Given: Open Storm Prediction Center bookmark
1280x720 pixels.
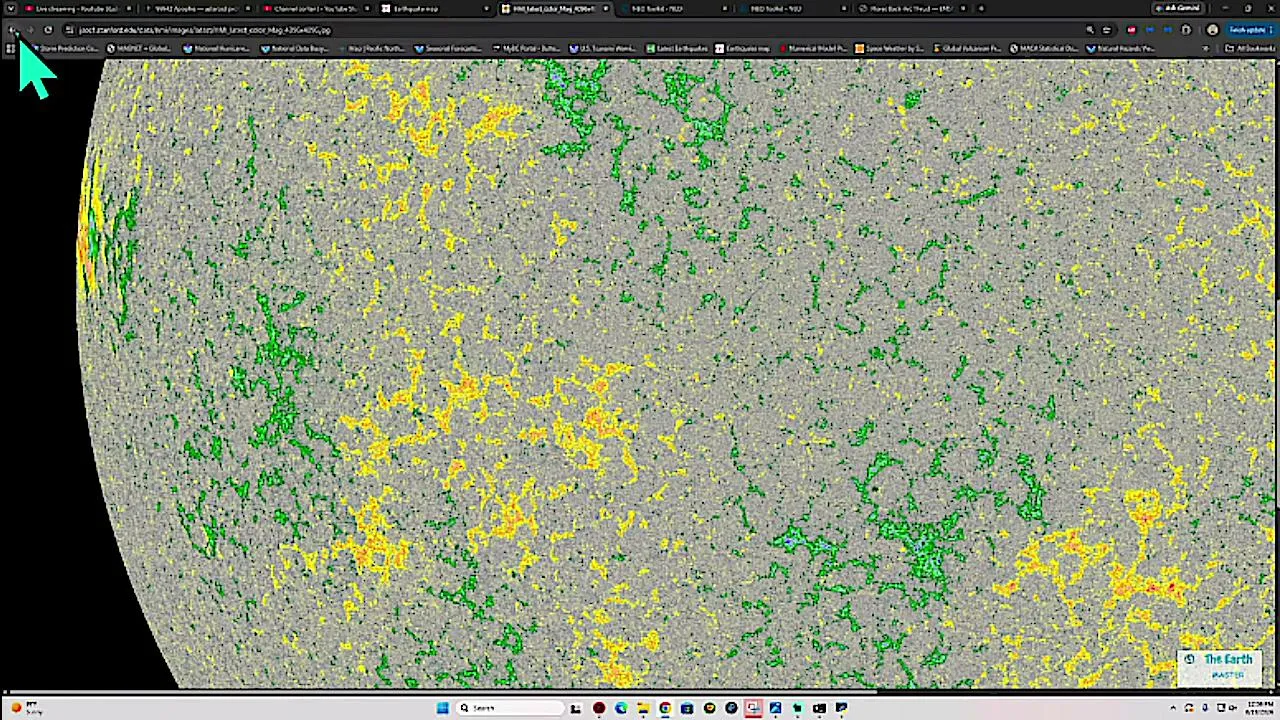Looking at the screenshot, I should [x=64, y=48].
